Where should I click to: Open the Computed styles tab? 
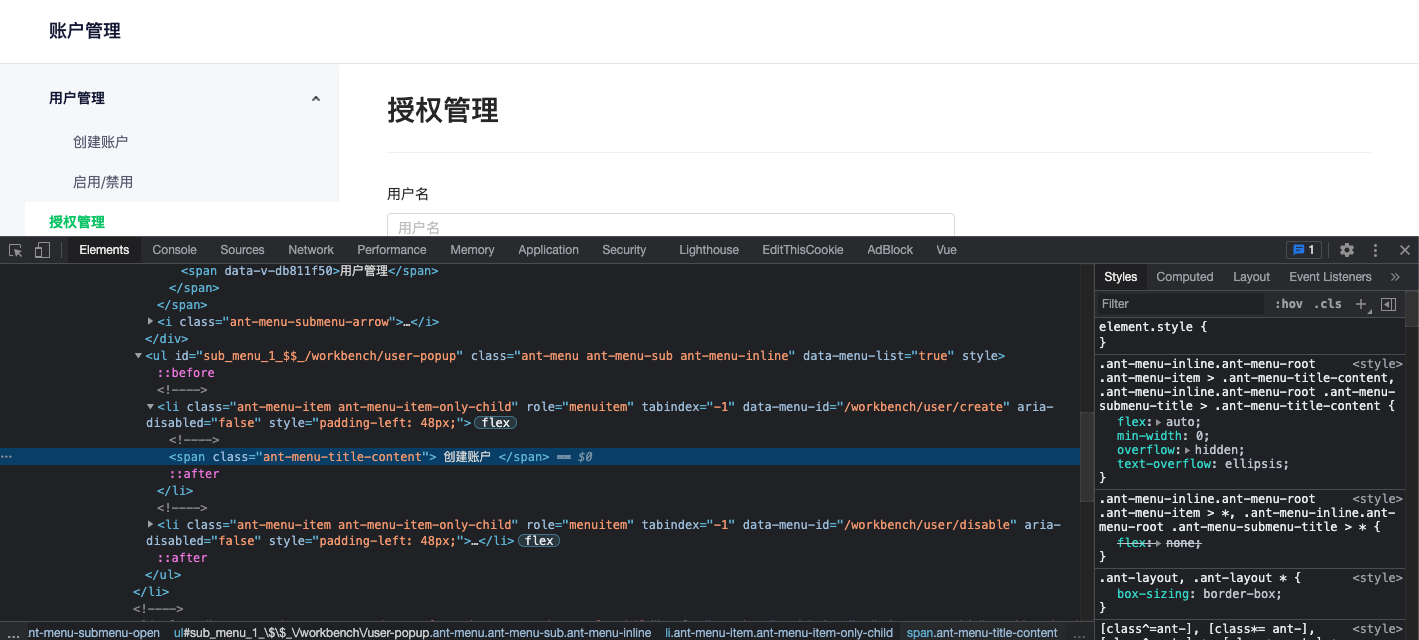pyautogui.click(x=1184, y=277)
